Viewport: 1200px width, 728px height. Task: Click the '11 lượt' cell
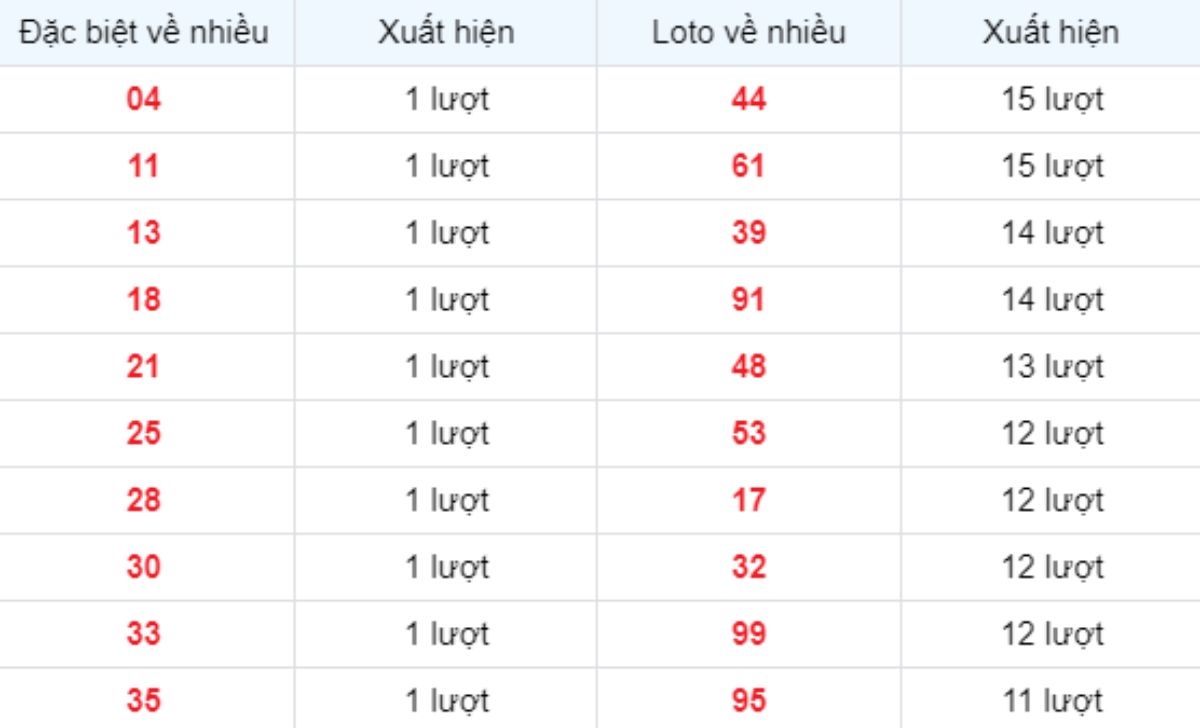pyautogui.click(x=1052, y=701)
